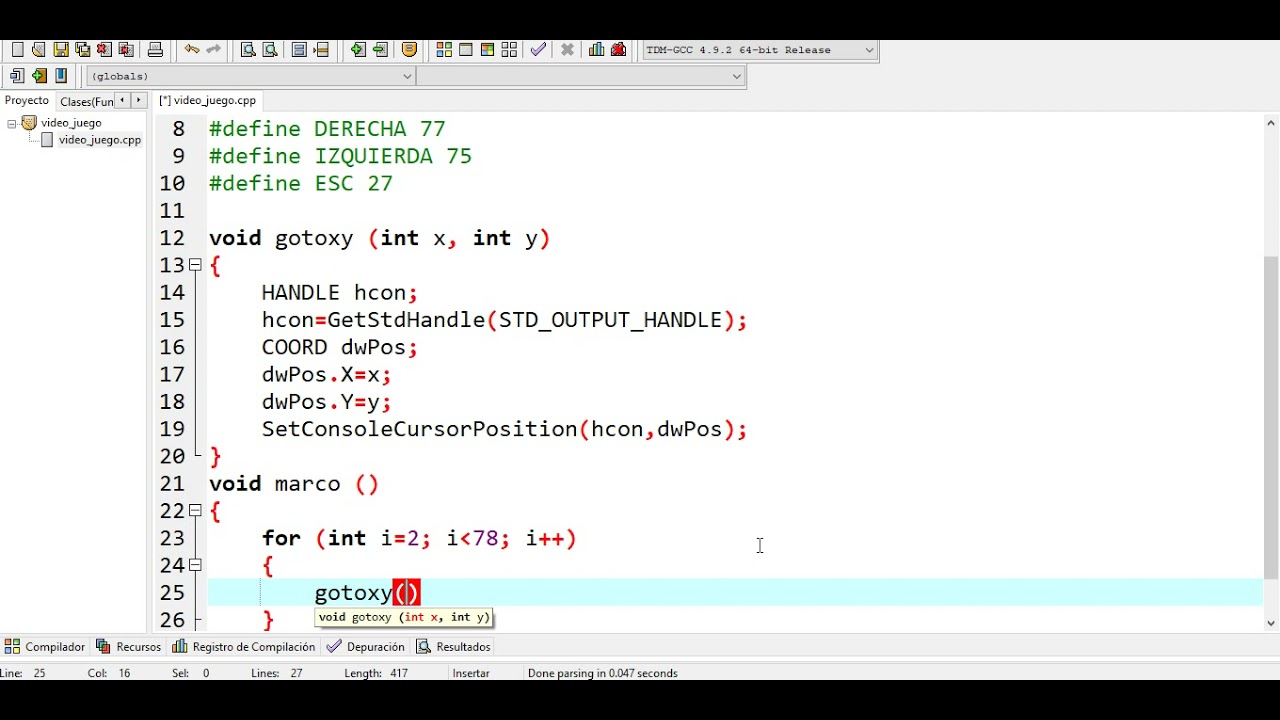Start debugging with the checkmark icon
Screen dimensions: 1280x720
(x=538, y=50)
